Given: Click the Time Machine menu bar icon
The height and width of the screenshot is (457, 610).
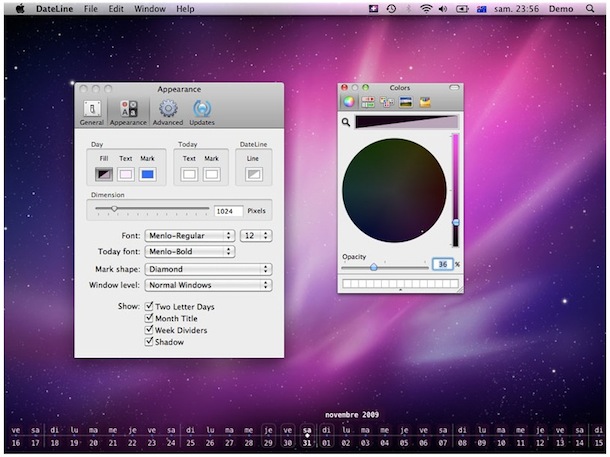Looking at the screenshot, I should pyautogui.click(x=391, y=9).
